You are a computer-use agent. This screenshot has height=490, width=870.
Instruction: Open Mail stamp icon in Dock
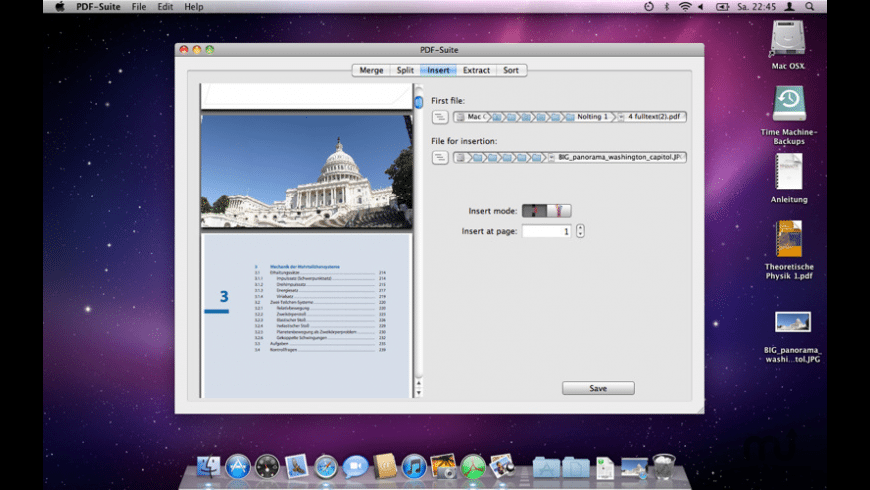tap(296, 466)
